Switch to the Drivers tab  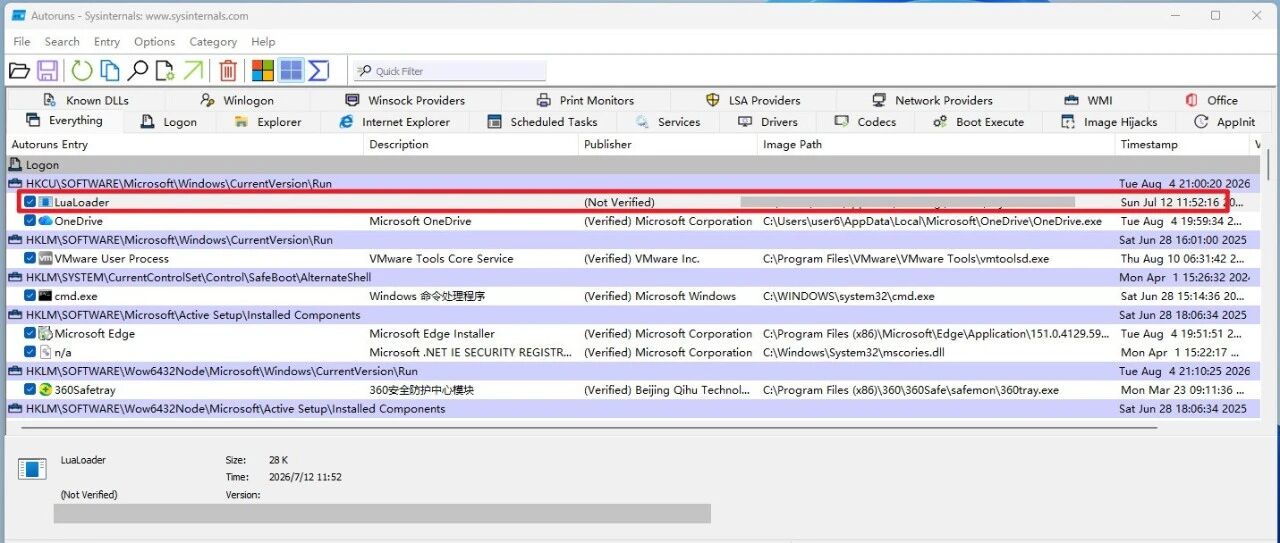[768, 122]
